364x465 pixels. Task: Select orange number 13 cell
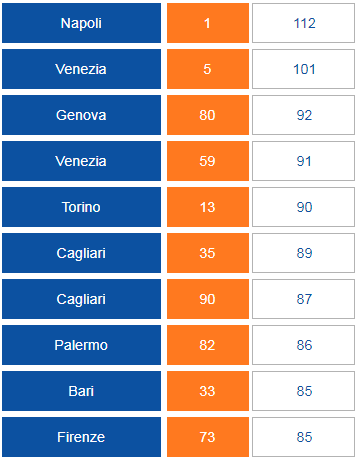point(208,207)
